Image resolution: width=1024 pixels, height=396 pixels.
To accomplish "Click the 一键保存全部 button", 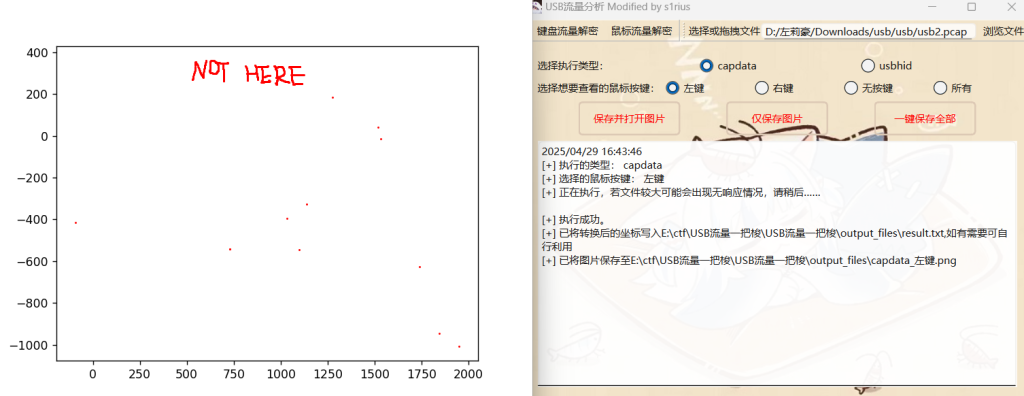I will point(925,118).
